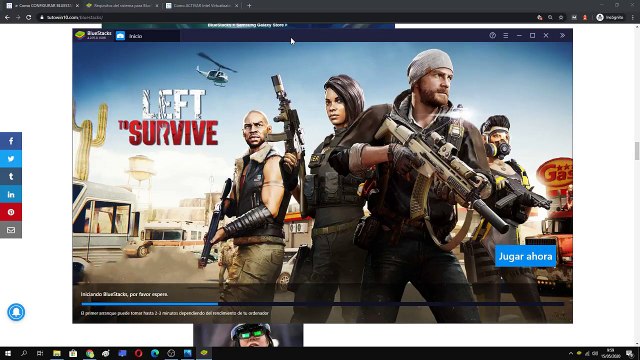The image size is (640, 360).
Task: Share page on LinkedIn sidebar button
Action: point(11,194)
